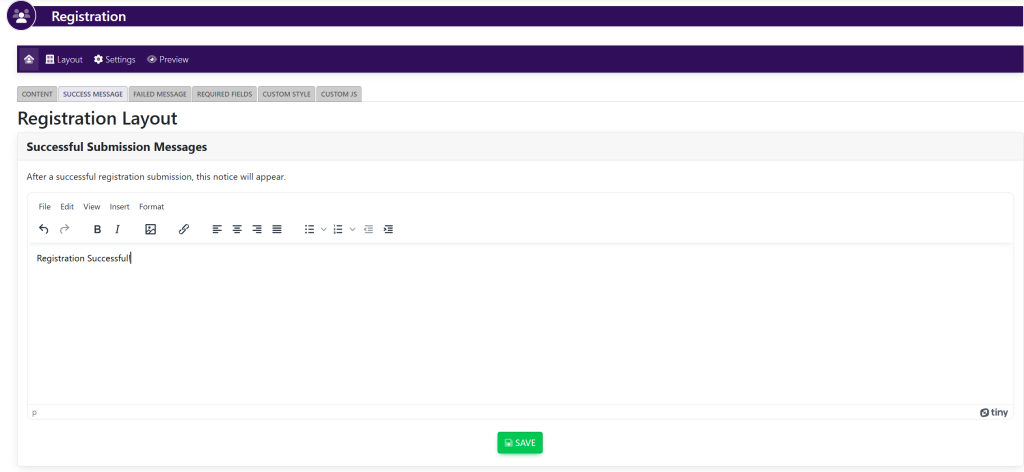1024x472 pixels.
Task: Justify the text alignment
Action: coord(277,229)
